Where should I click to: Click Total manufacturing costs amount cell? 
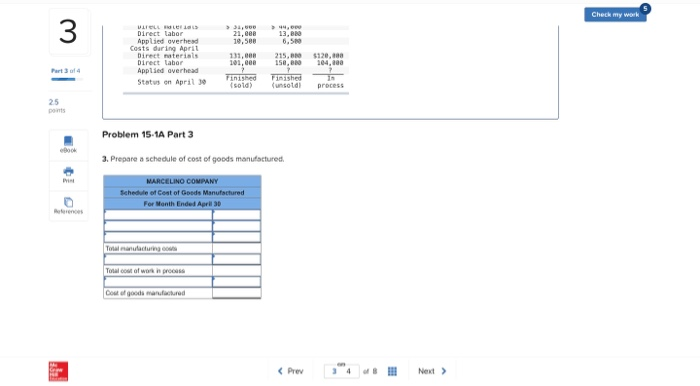pyautogui.click(x=237, y=248)
